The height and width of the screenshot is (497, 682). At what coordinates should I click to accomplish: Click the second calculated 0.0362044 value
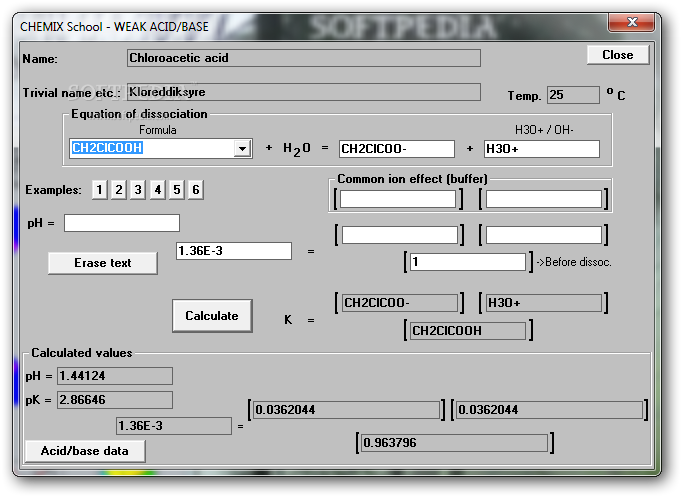pos(549,410)
